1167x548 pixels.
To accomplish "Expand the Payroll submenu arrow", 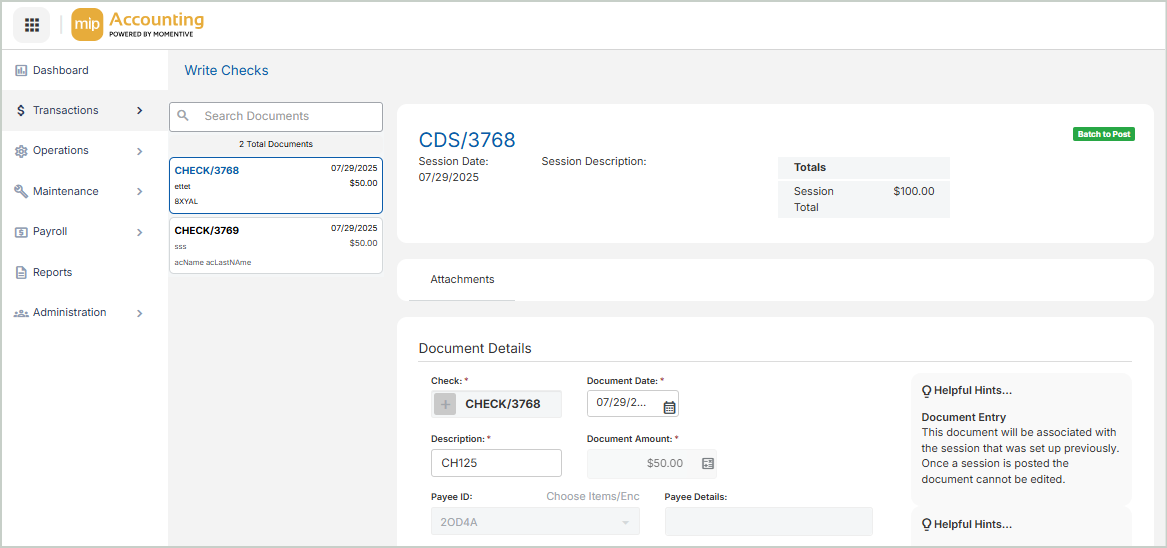I will click(x=139, y=232).
